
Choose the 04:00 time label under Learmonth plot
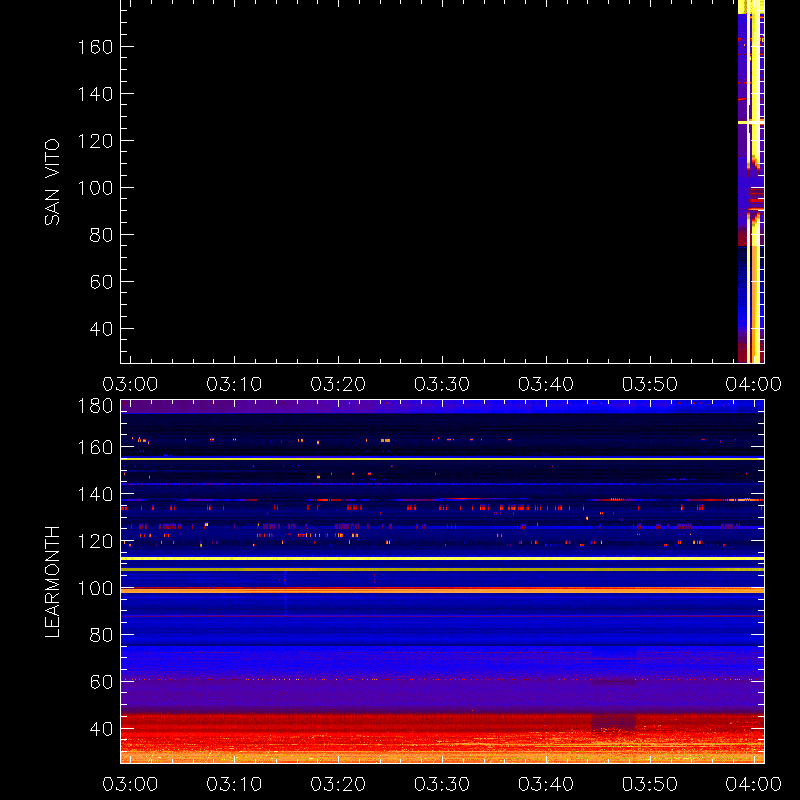[754, 784]
